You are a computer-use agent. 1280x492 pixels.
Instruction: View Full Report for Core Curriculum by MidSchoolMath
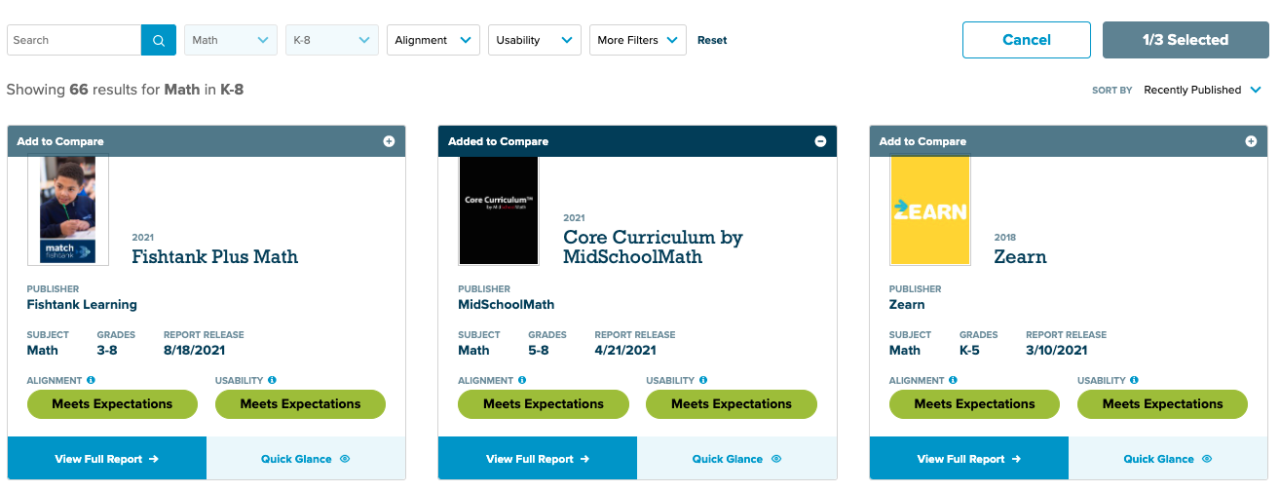538,459
